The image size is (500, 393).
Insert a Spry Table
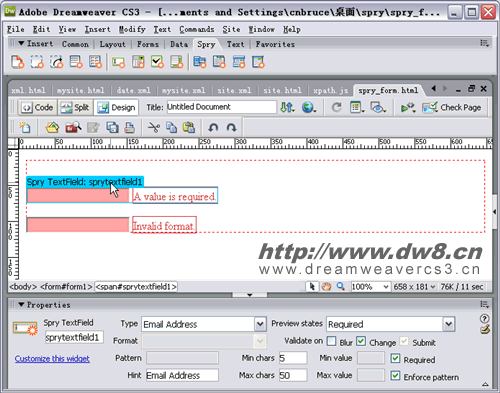point(95,62)
